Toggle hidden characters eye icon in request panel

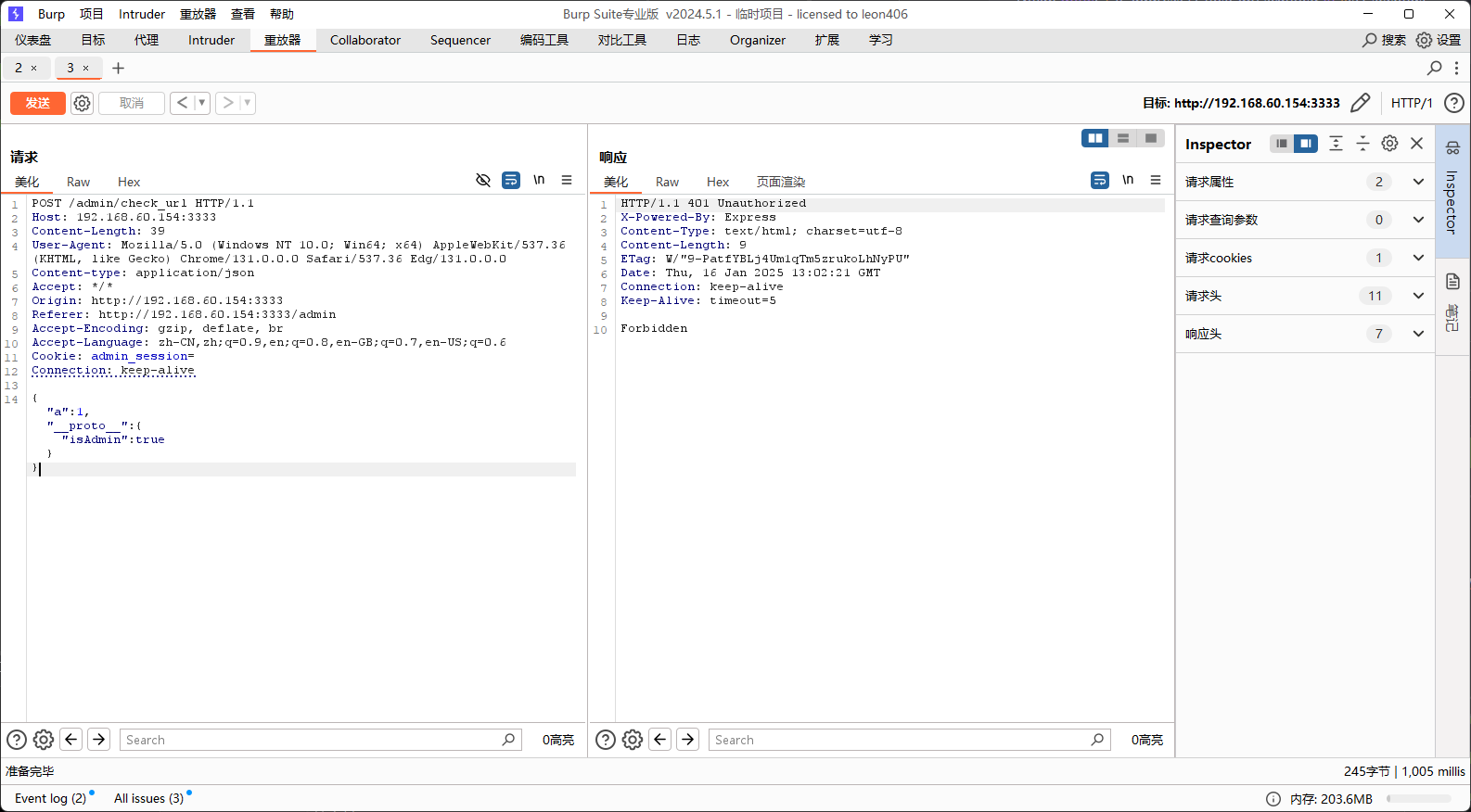pyautogui.click(x=482, y=180)
